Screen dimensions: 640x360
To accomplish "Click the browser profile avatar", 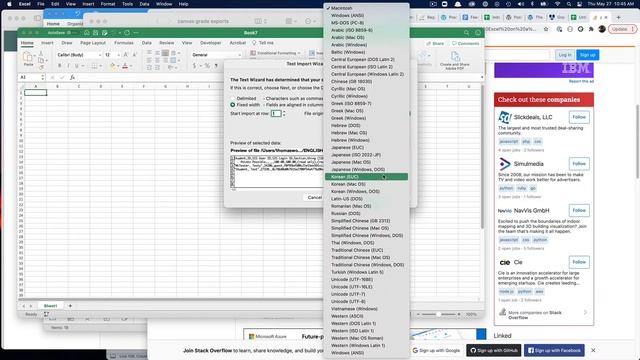I will point(602,29).
